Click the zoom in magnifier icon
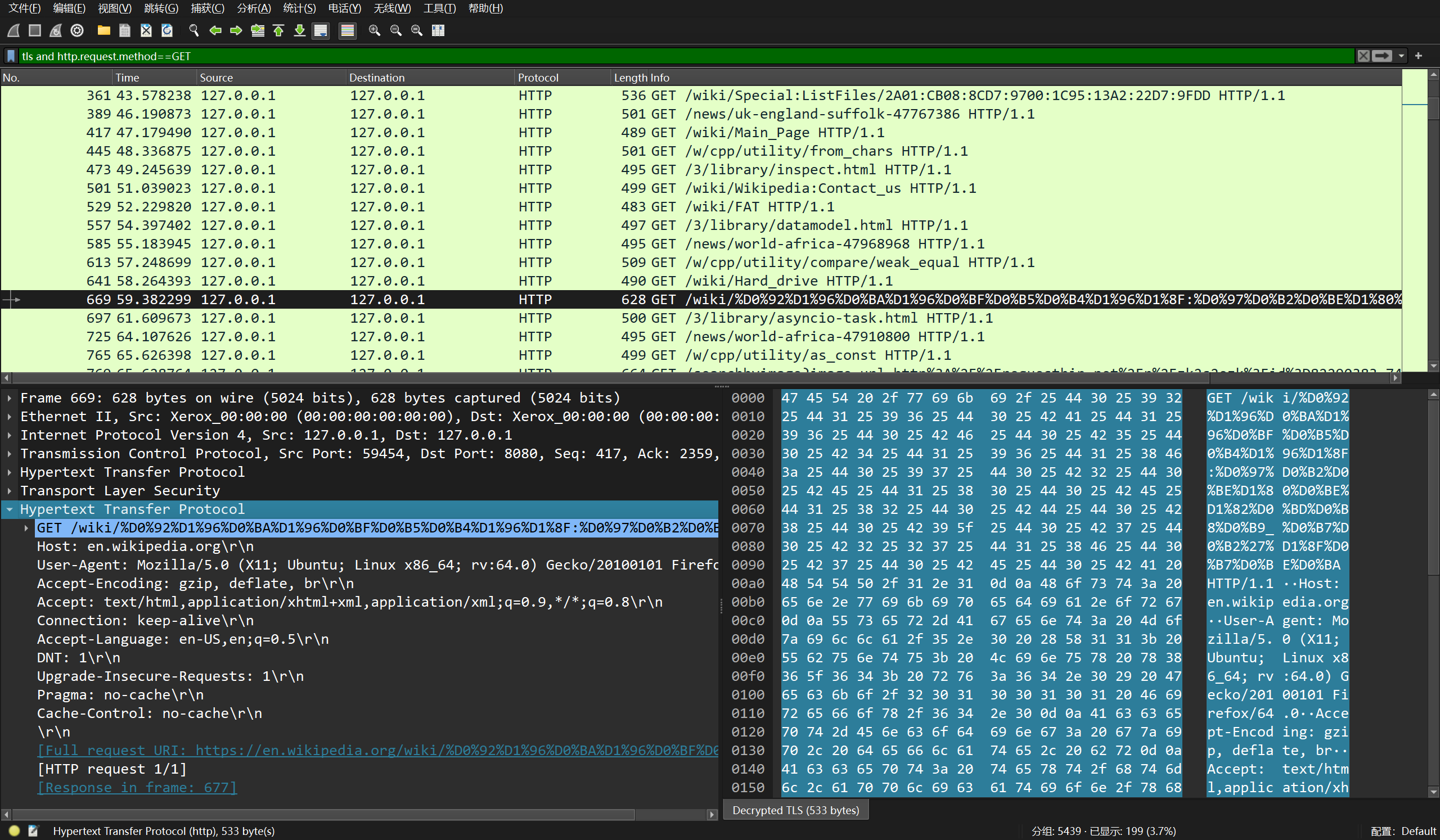Screen dimensions: 1440x840 374,30
